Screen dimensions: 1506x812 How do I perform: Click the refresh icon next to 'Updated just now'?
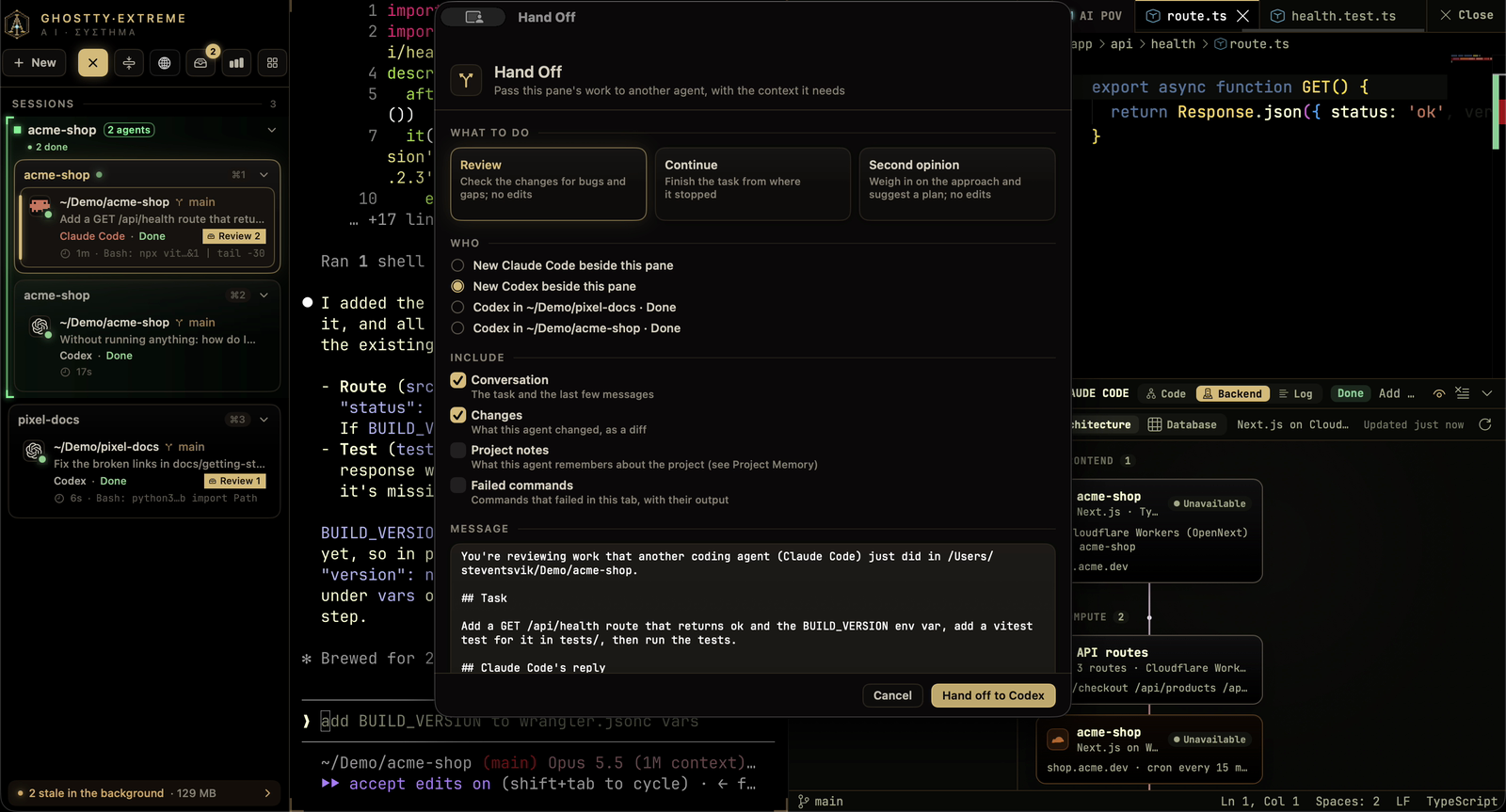coord(1485,424)
